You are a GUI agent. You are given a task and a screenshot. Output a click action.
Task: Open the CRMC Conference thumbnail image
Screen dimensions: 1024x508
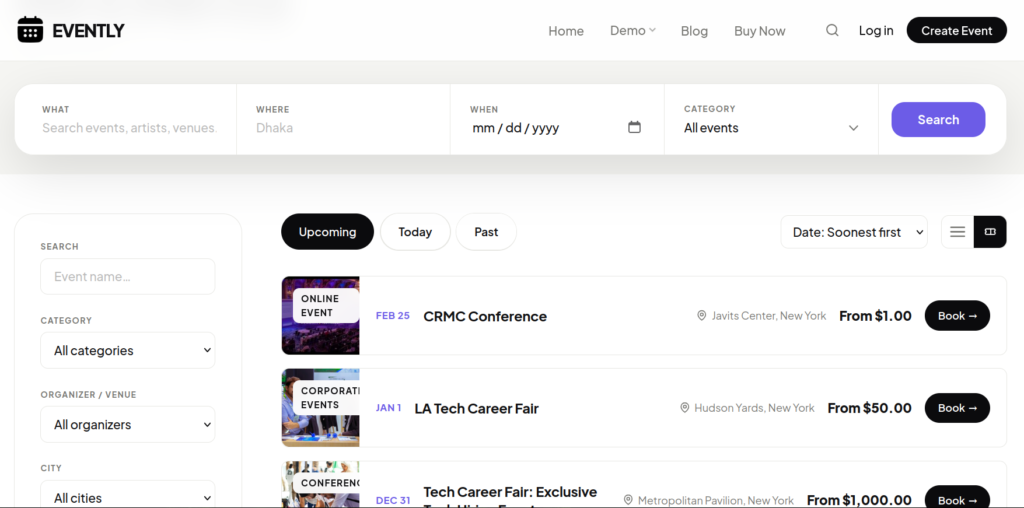click(x=321, y=315)
